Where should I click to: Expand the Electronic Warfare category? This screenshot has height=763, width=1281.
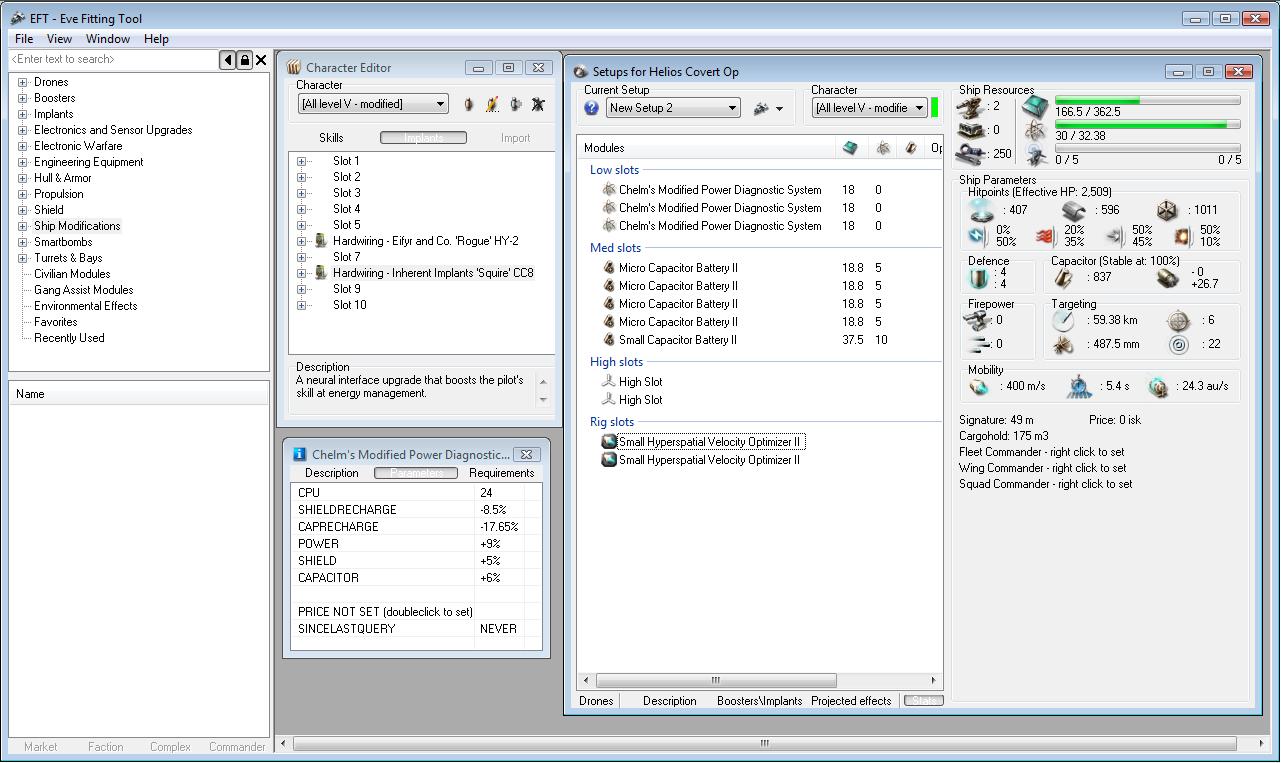click(x=22, y=146)
